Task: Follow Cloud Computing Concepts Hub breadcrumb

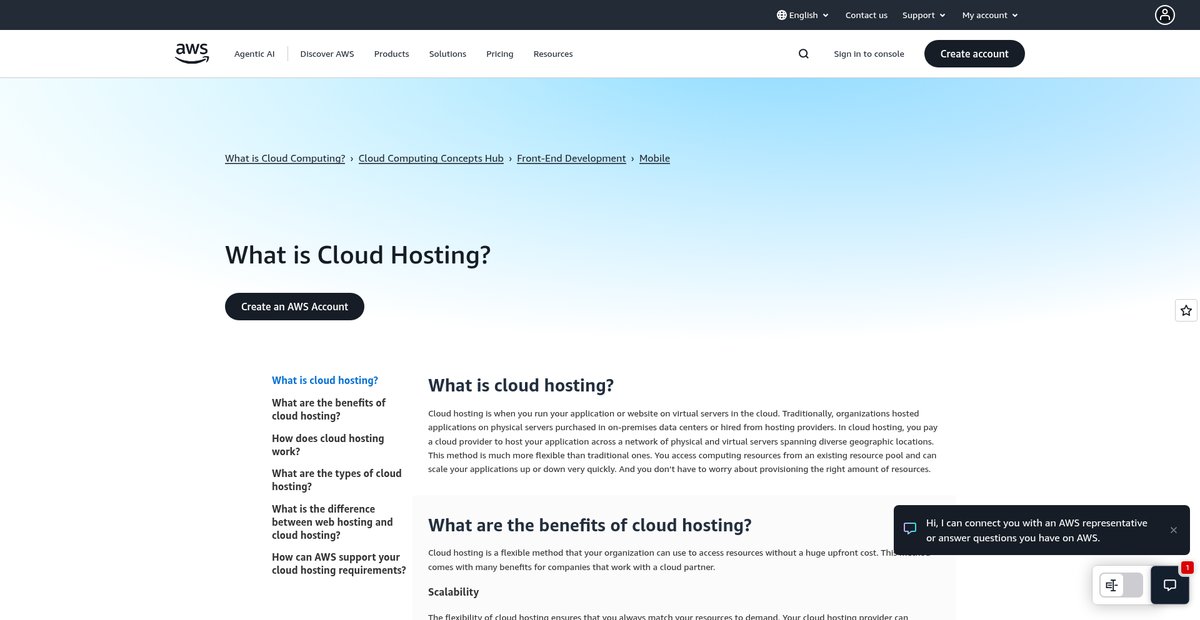Action: (431, 158)
